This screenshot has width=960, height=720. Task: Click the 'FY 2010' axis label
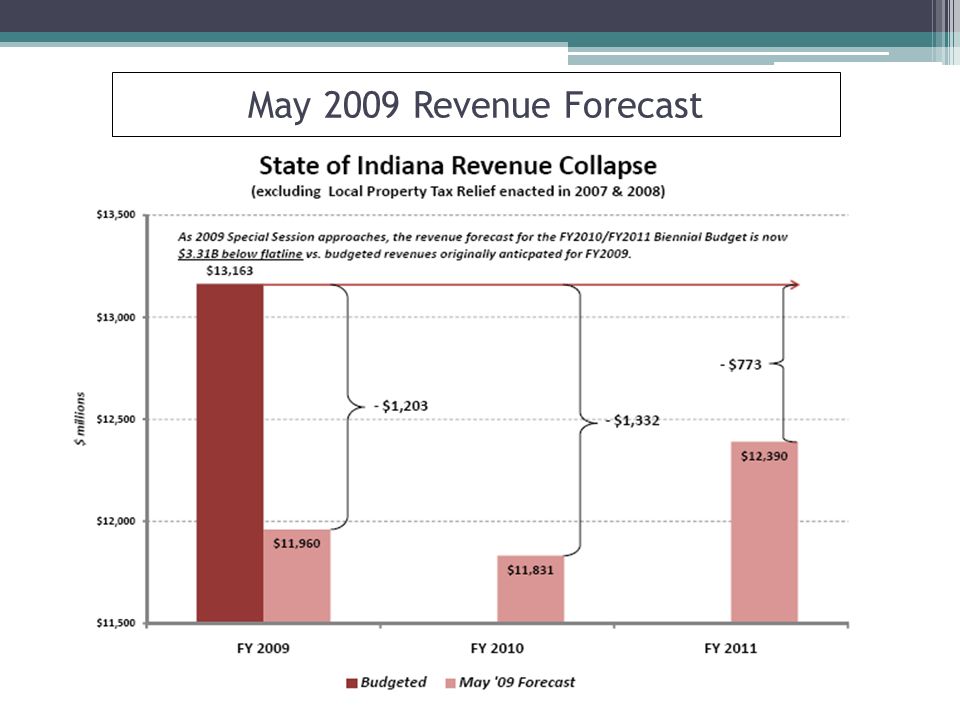[497, 648]
